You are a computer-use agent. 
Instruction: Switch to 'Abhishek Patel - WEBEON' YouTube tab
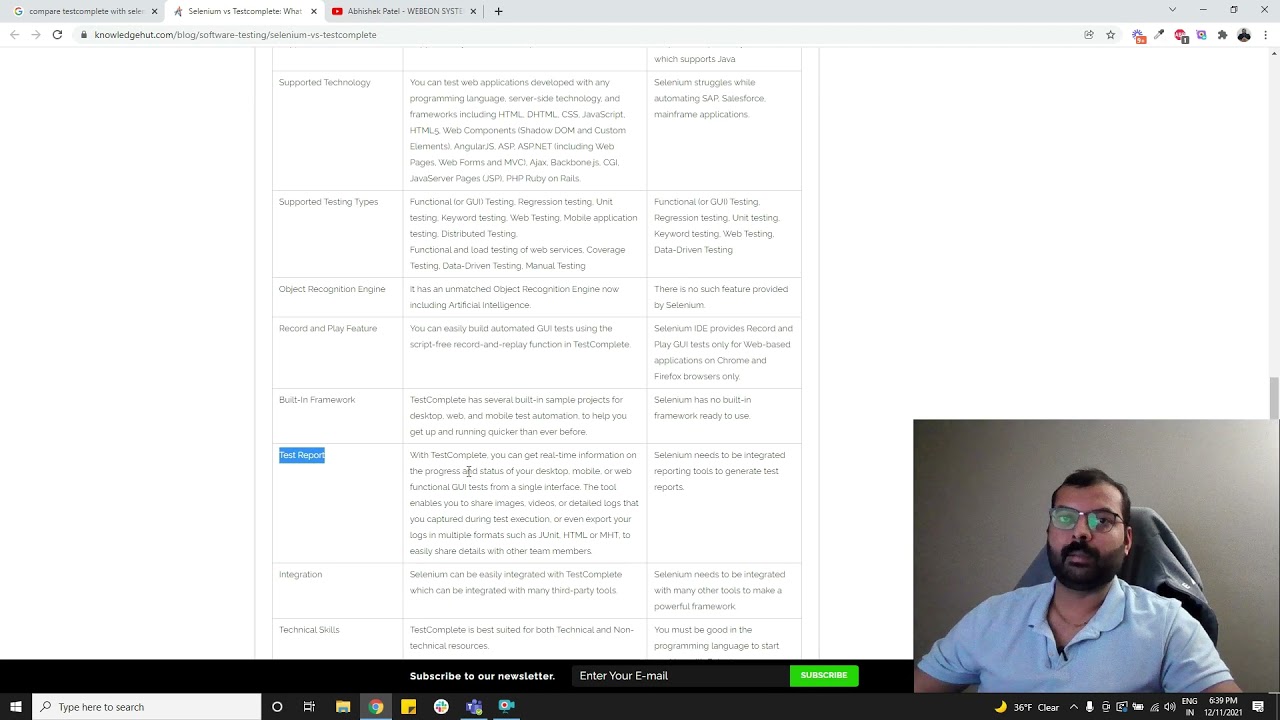pyautogui.click(x=404, y=11)
